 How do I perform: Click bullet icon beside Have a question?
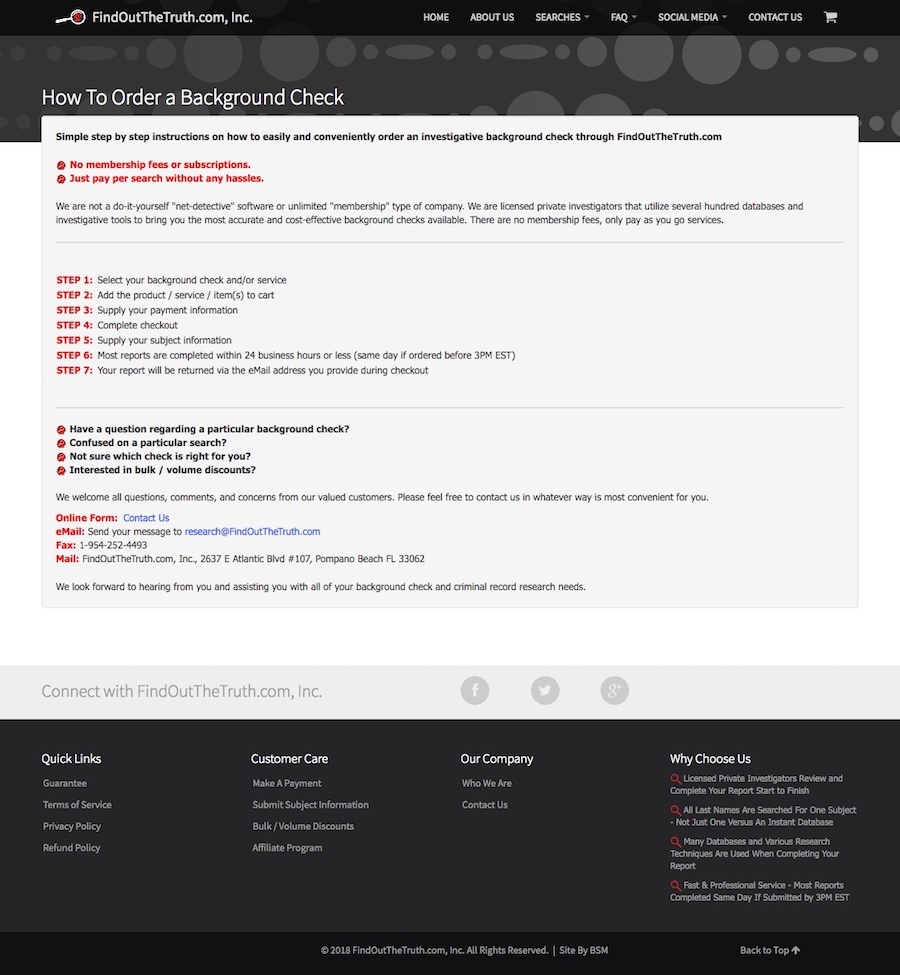click(x=61, y=430)
